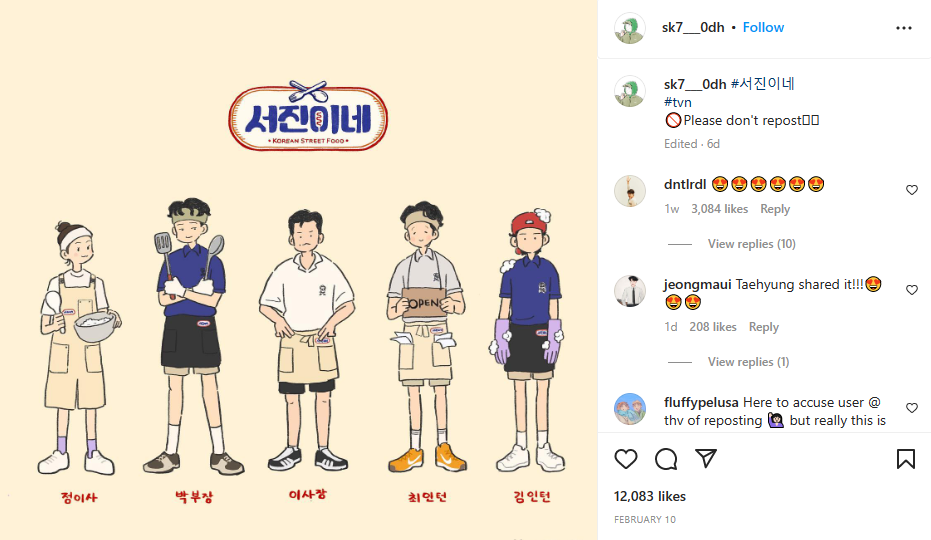Reply to jeongmaui's comment

pos(764,327)
